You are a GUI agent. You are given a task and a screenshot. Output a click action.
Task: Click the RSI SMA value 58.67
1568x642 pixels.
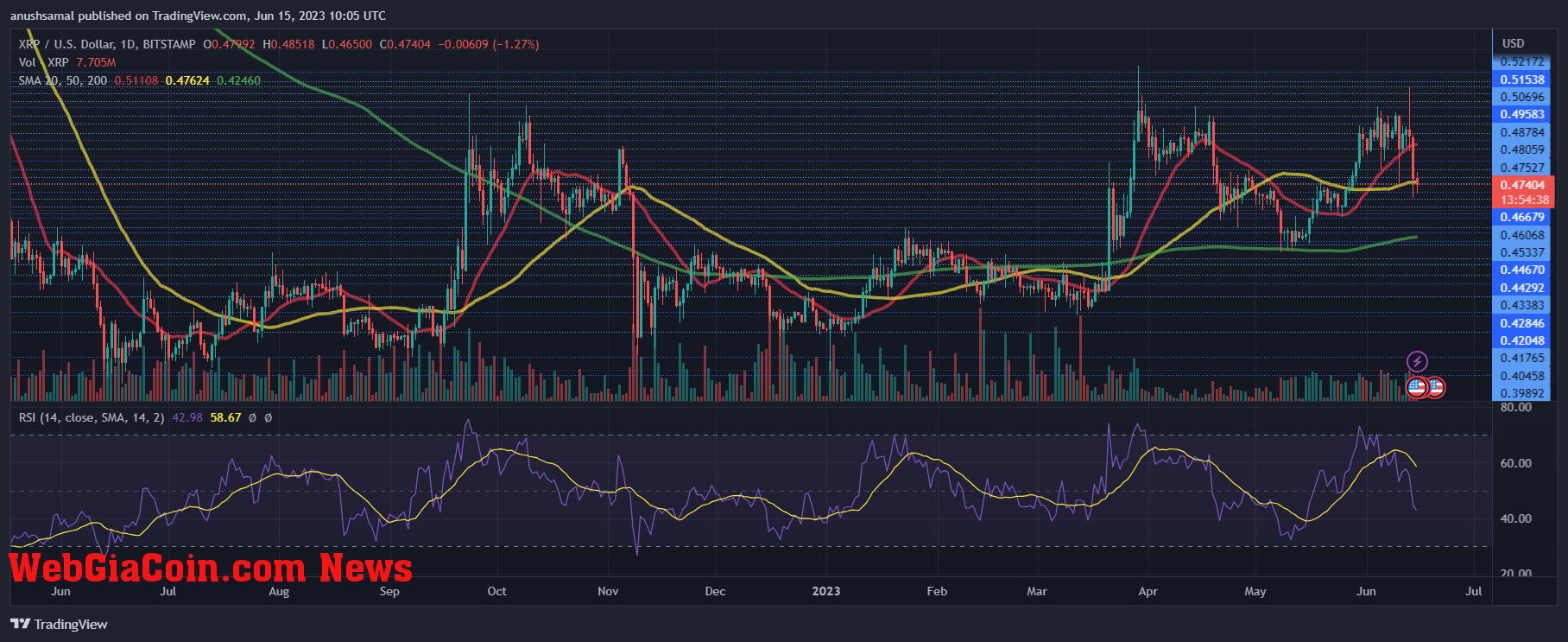click(x=225, y=417)
